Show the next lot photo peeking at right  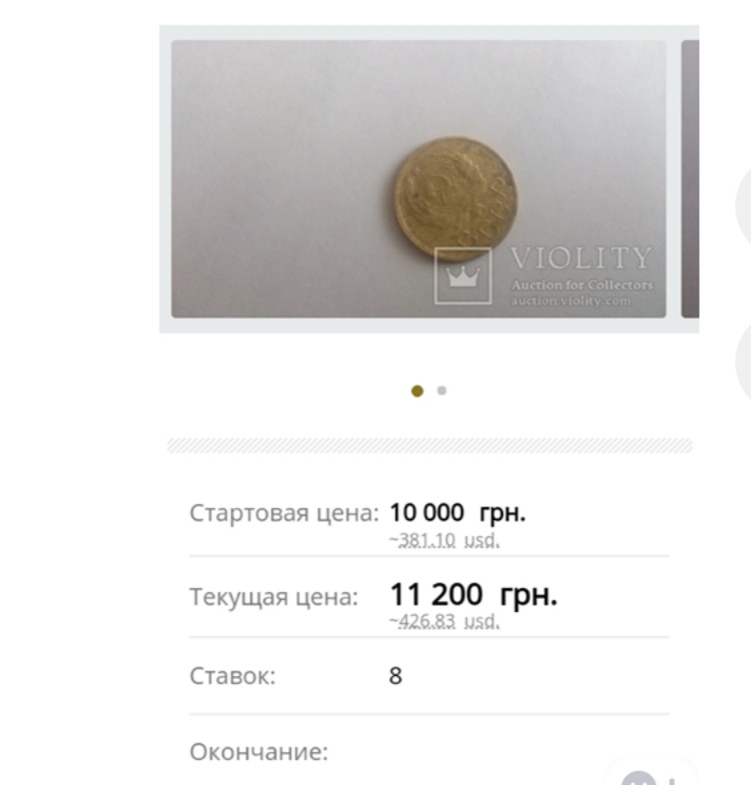690,179
